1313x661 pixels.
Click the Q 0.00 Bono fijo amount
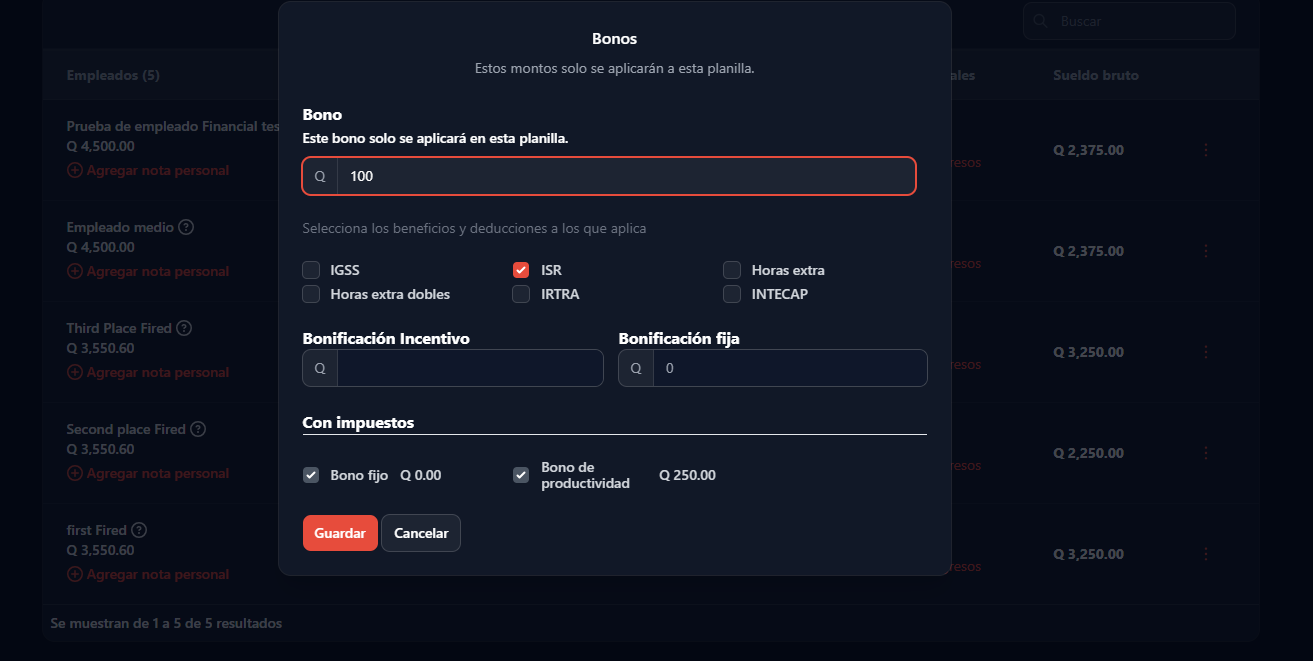421,475
